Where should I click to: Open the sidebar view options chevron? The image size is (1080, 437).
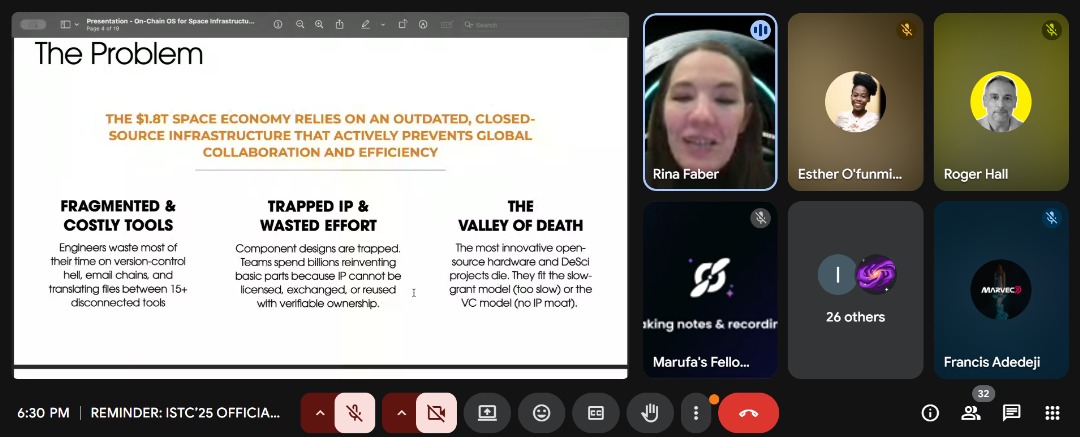coord(76,25)
